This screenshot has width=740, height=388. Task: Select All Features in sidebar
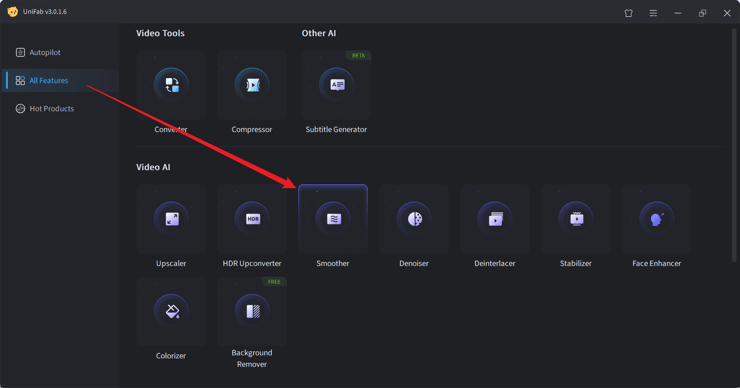point(60,80)
